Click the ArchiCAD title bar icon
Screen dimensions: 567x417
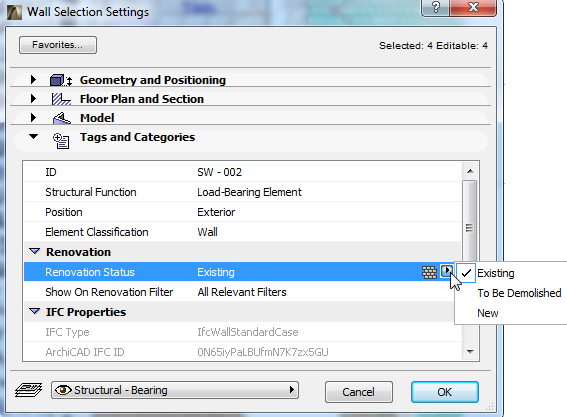tap(14, 12)
